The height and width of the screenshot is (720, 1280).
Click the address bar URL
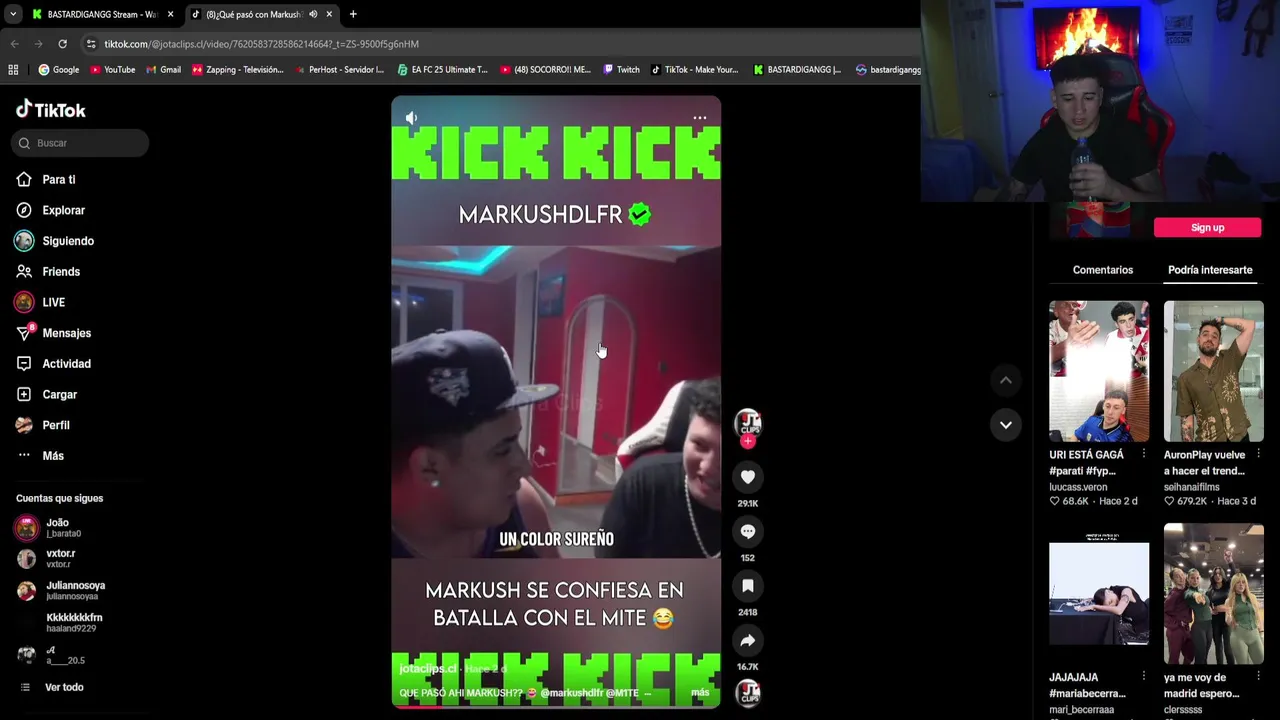(x=262, y=44)
